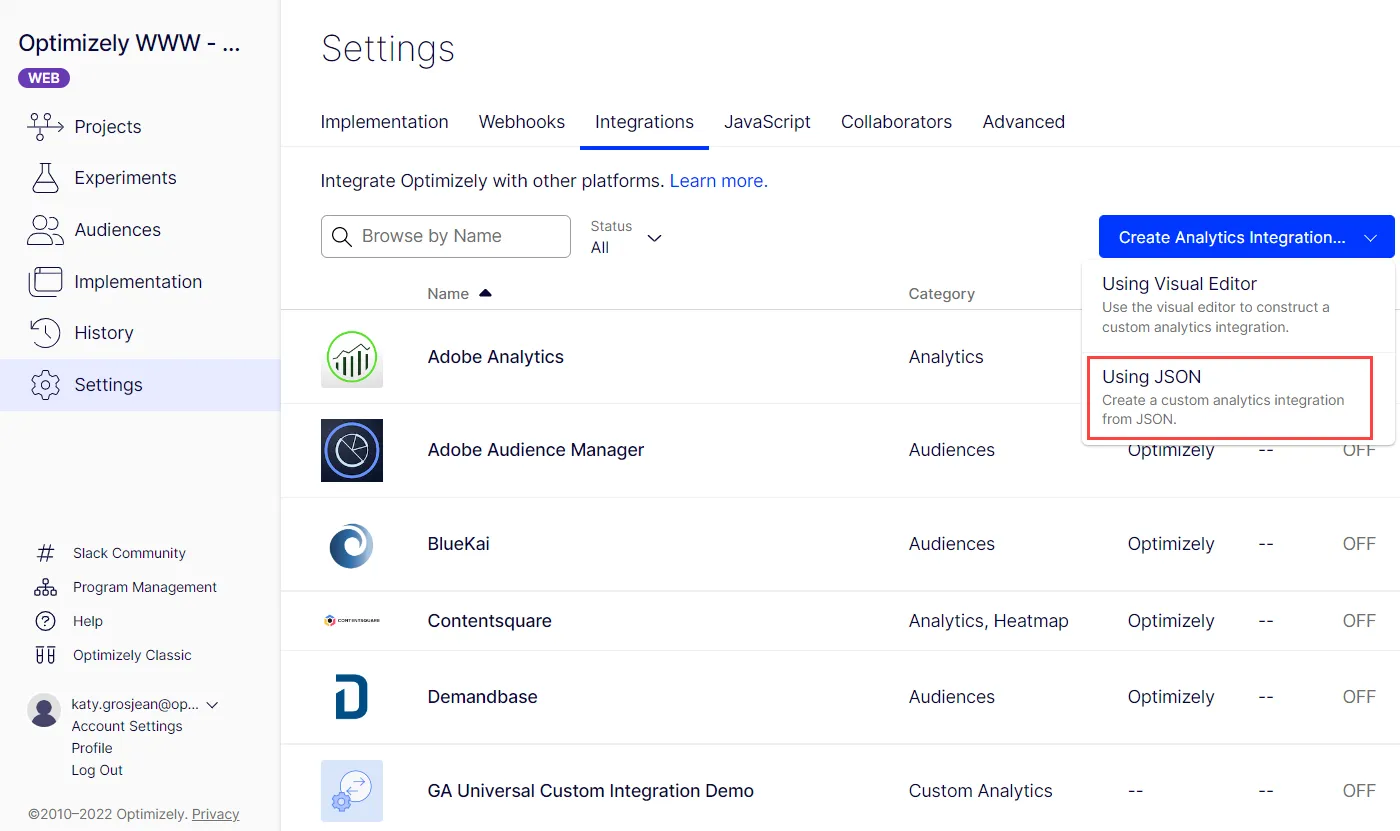Click the Experiments flask icon

[x=45, y=178]
